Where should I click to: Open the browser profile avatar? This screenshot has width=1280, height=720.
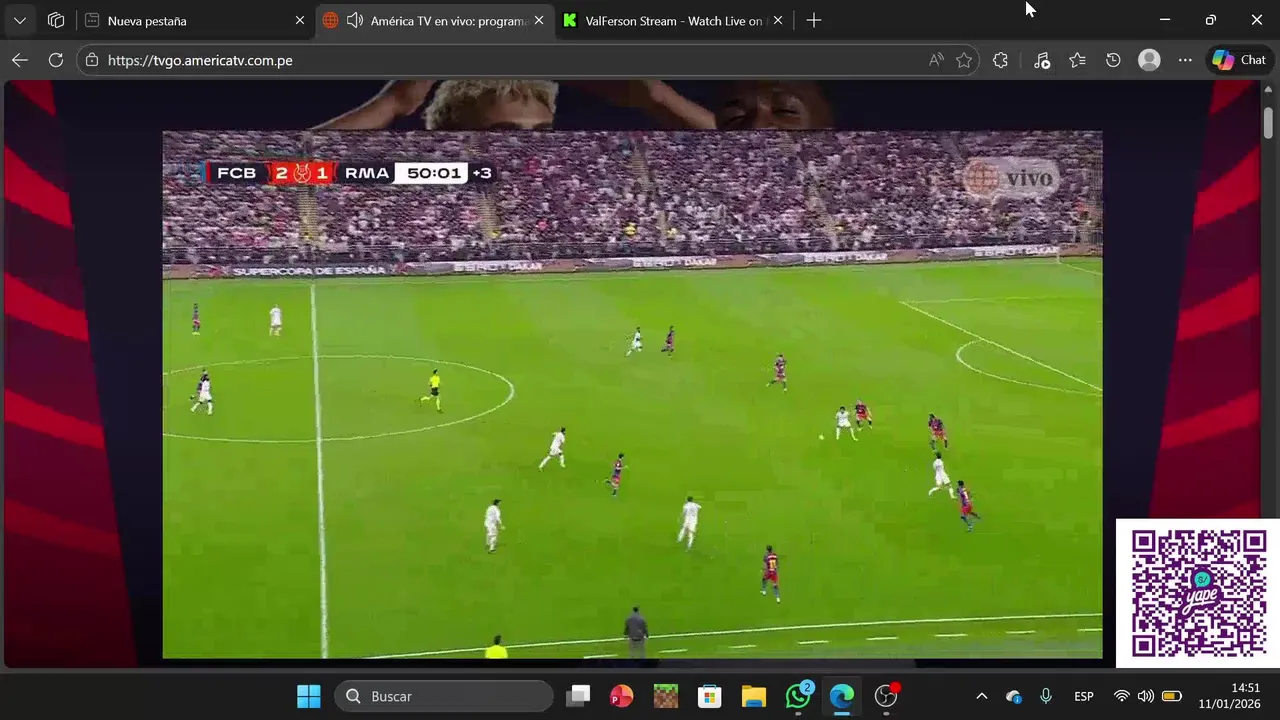coord(1149,60)
